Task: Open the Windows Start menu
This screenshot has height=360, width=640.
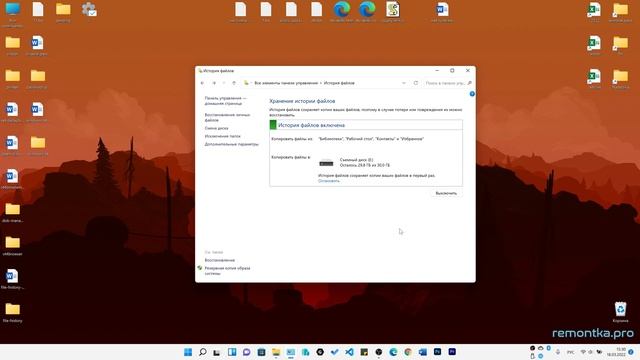Action: (188, 352)
